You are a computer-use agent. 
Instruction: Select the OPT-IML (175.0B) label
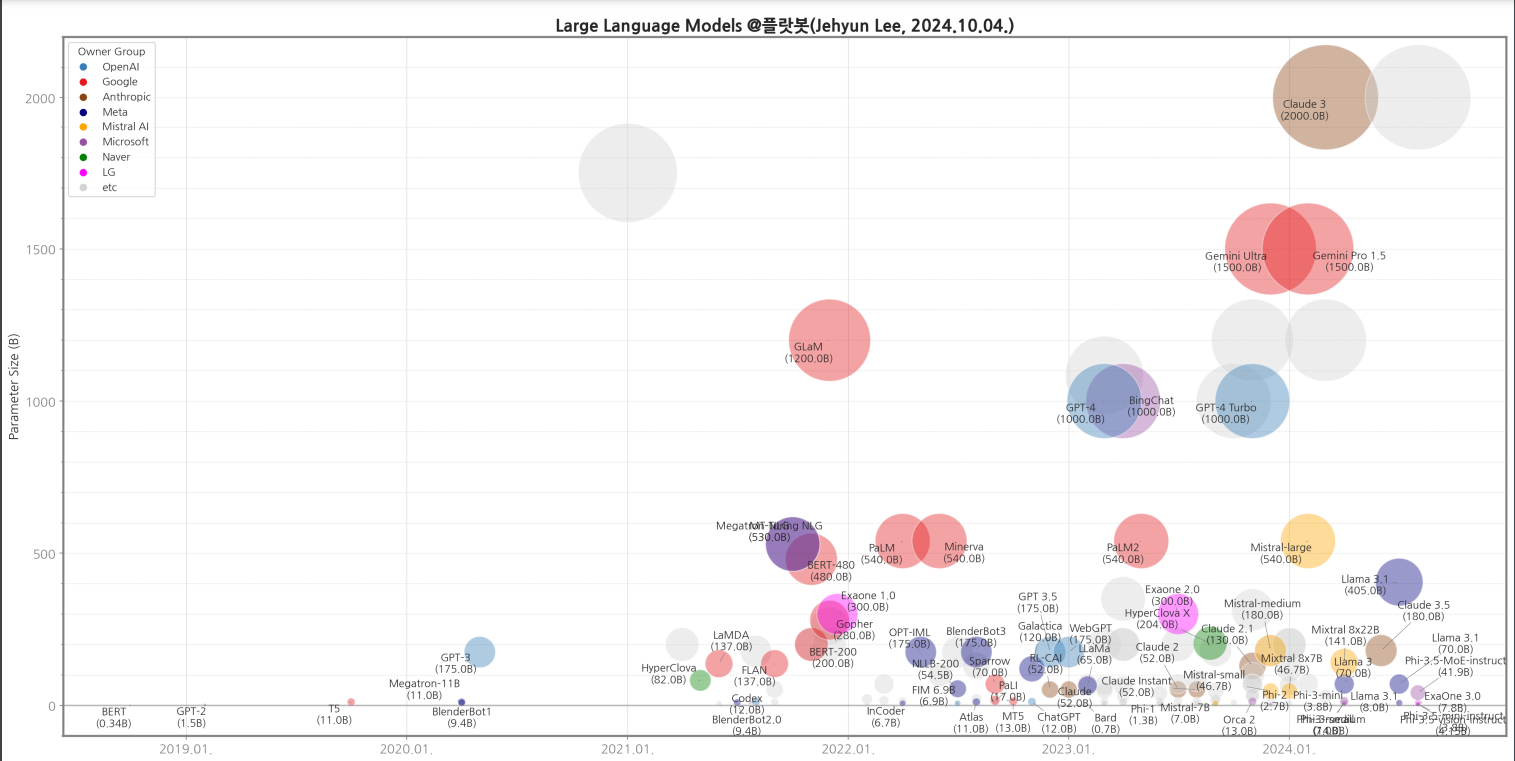click(909, 638)
